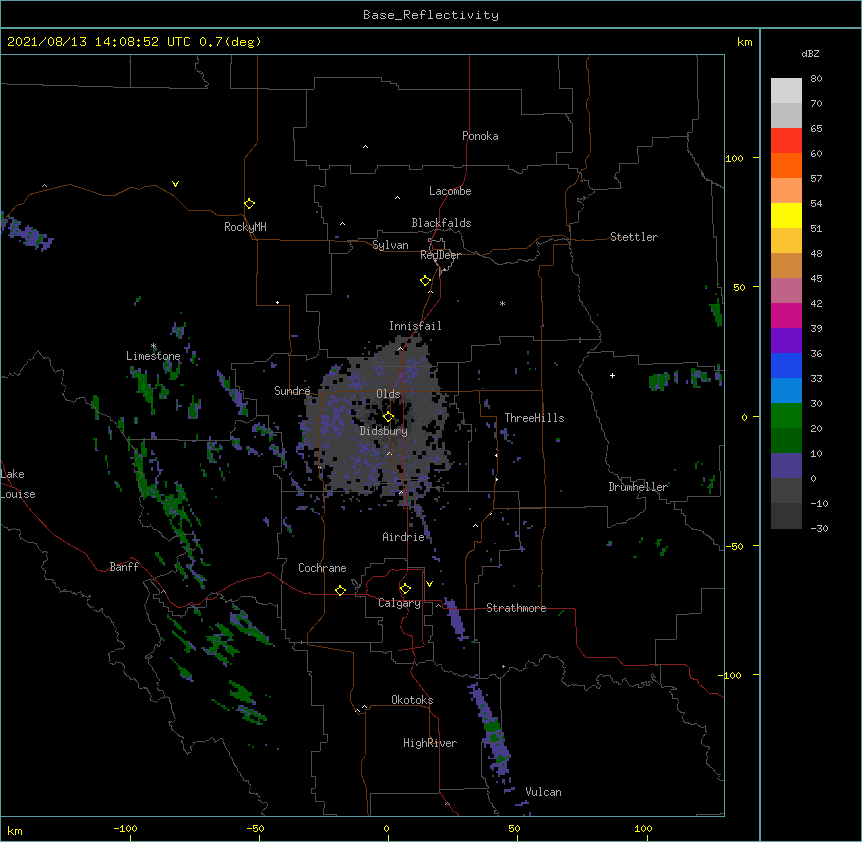The width and height of the screenshot is (862, 842).
Task: Click the Olds town label
Action: 388,394
